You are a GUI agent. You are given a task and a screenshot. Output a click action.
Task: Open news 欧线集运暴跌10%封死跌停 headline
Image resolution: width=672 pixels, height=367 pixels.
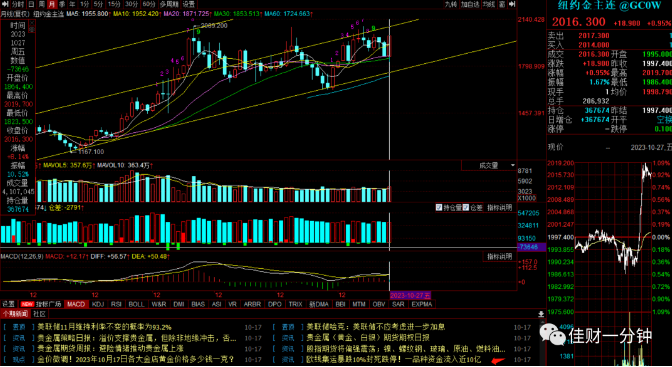(393, 359)
